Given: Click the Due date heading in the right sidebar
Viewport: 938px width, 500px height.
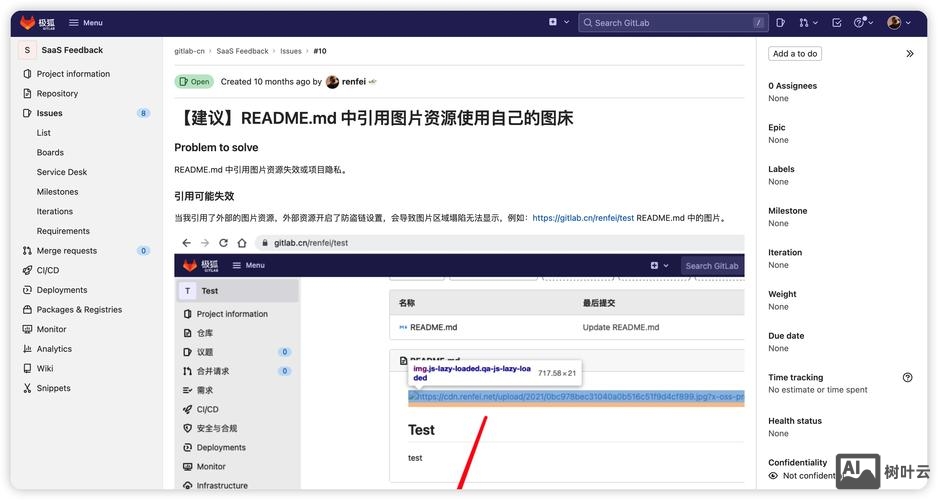Looking at the screenshot, I should (x=786, y=336).
